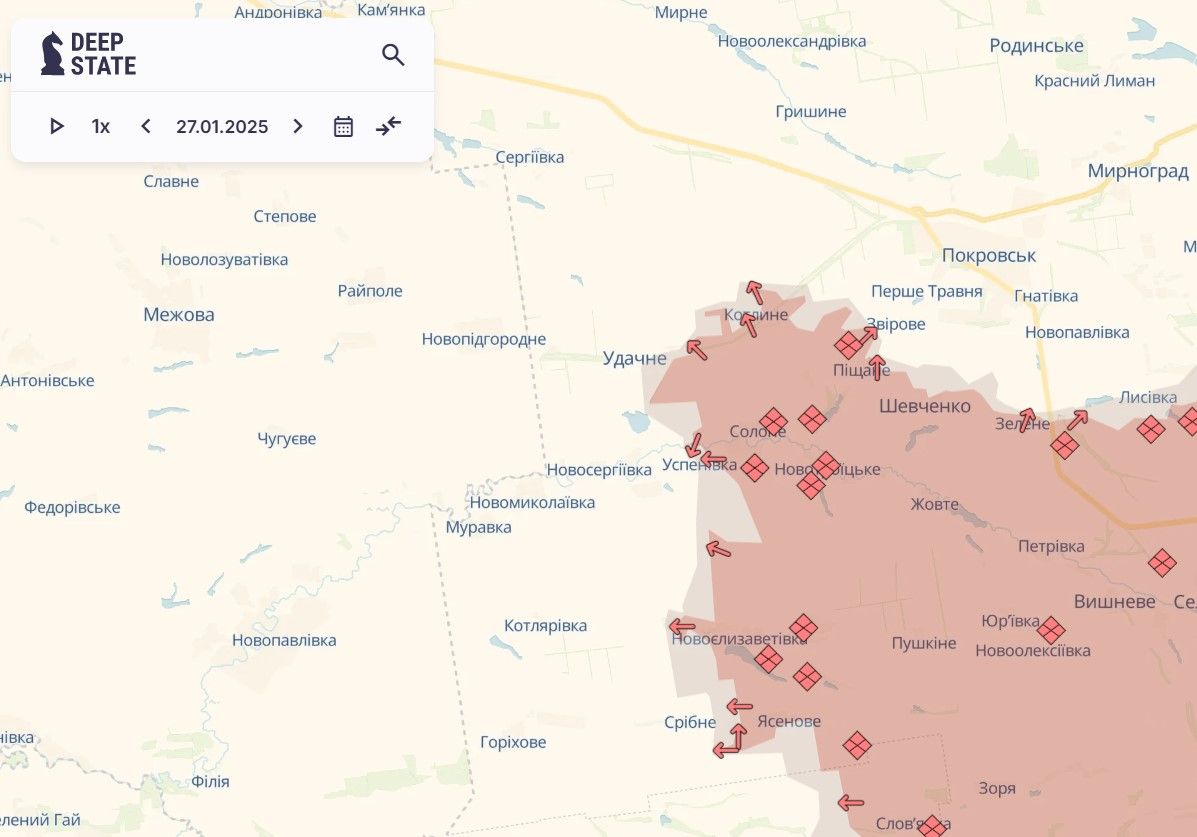The height and width of the screenshot is (837, 1197).
Task: Open the calendar date picker
Action: [343, 126]
